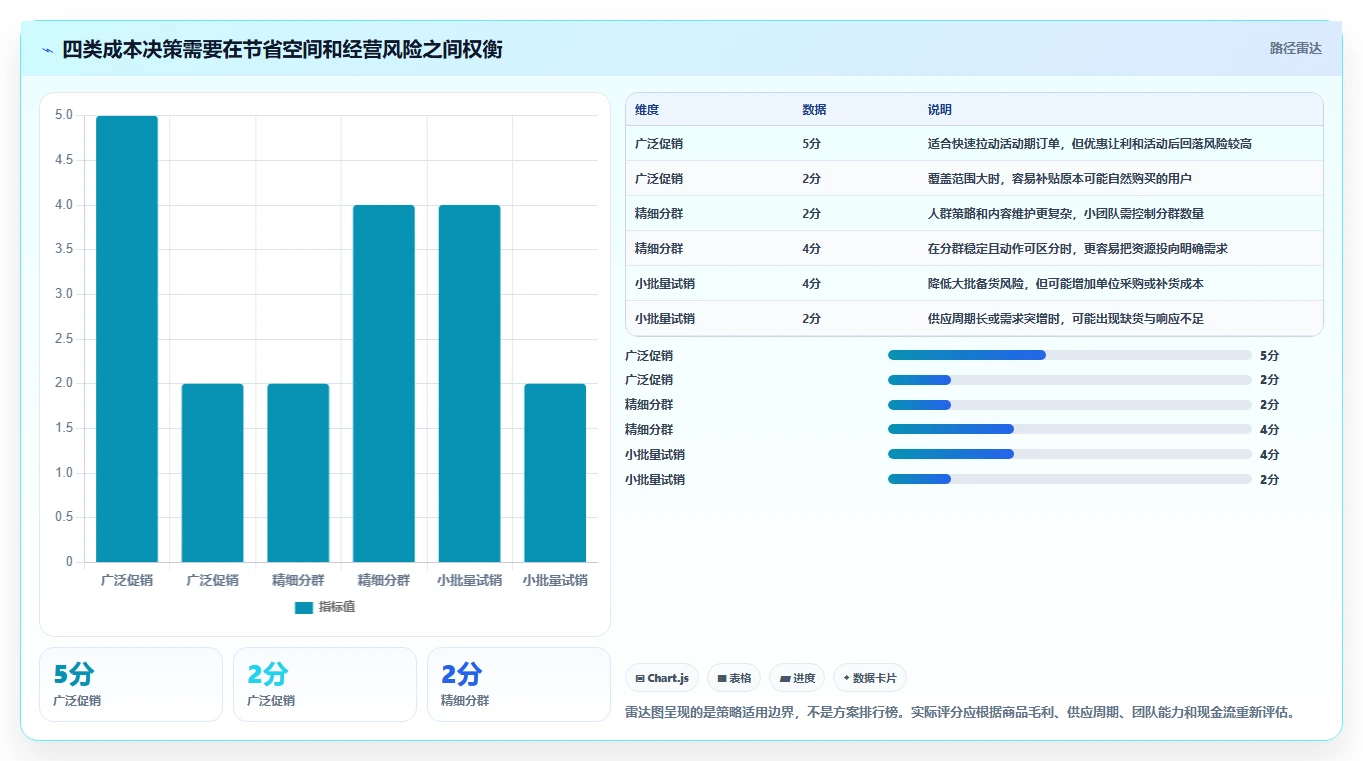Click the 2.5 tick on the chart's Y axis

point(63,339)
